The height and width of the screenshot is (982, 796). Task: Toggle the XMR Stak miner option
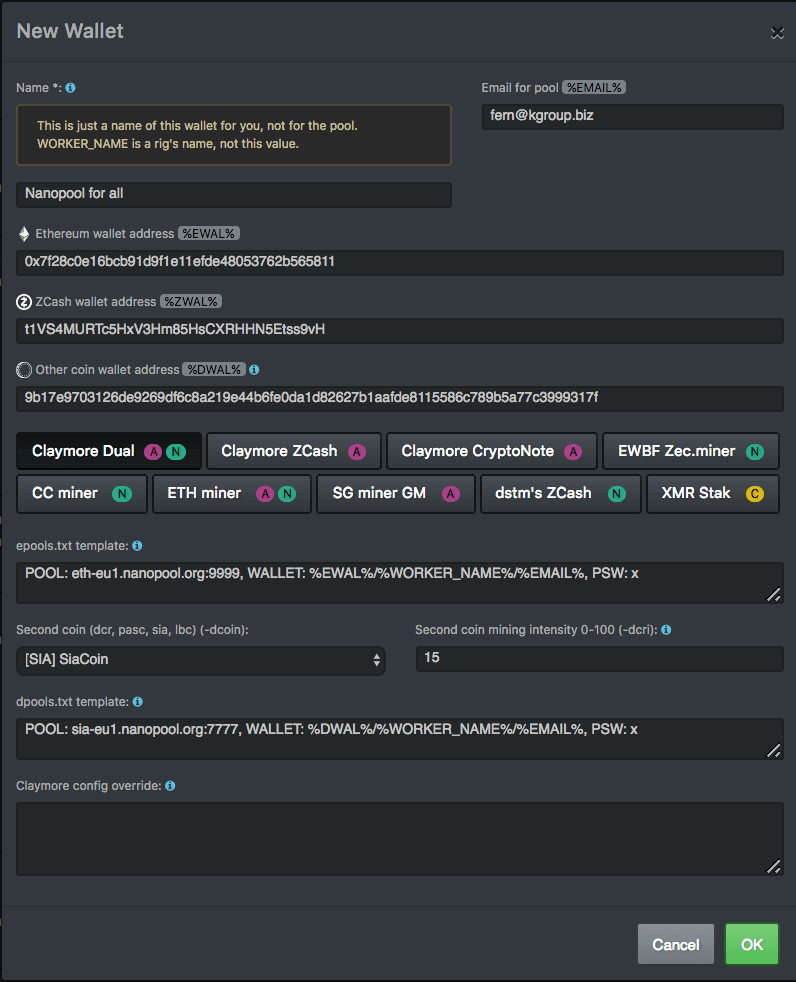(x=707, y=493)
